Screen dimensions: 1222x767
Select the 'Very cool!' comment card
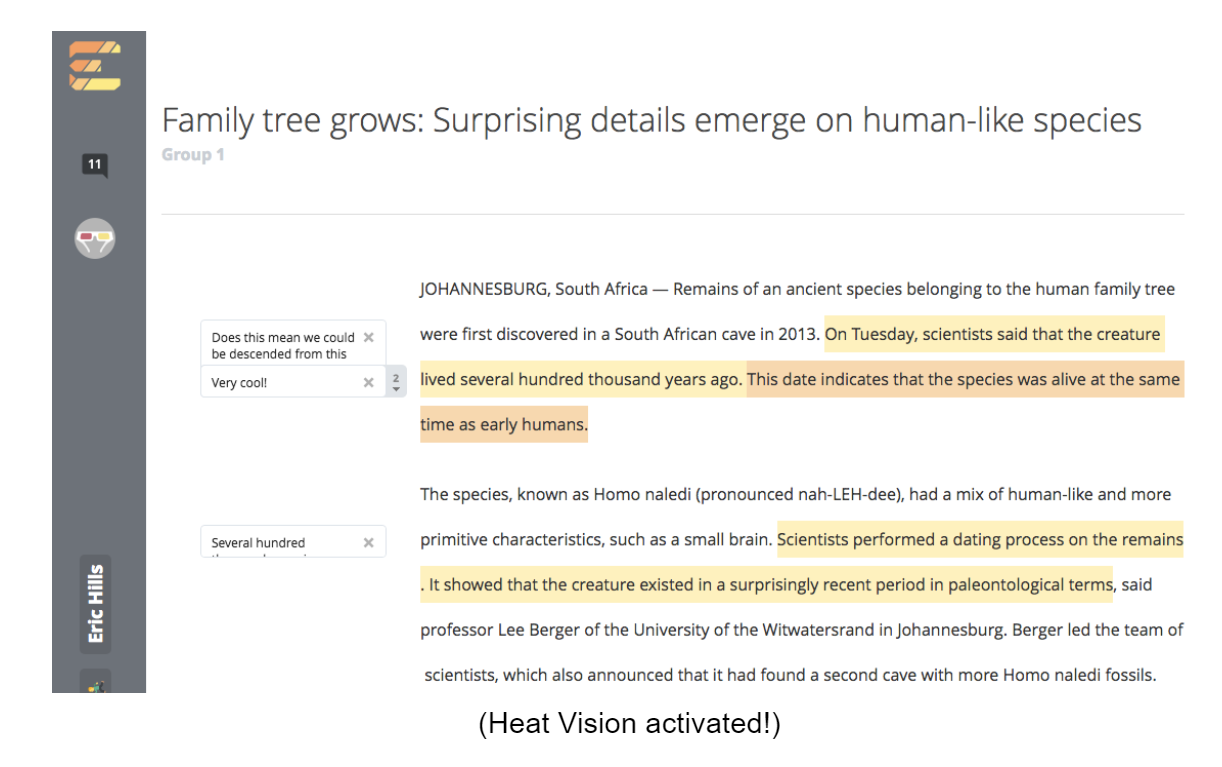270,382
